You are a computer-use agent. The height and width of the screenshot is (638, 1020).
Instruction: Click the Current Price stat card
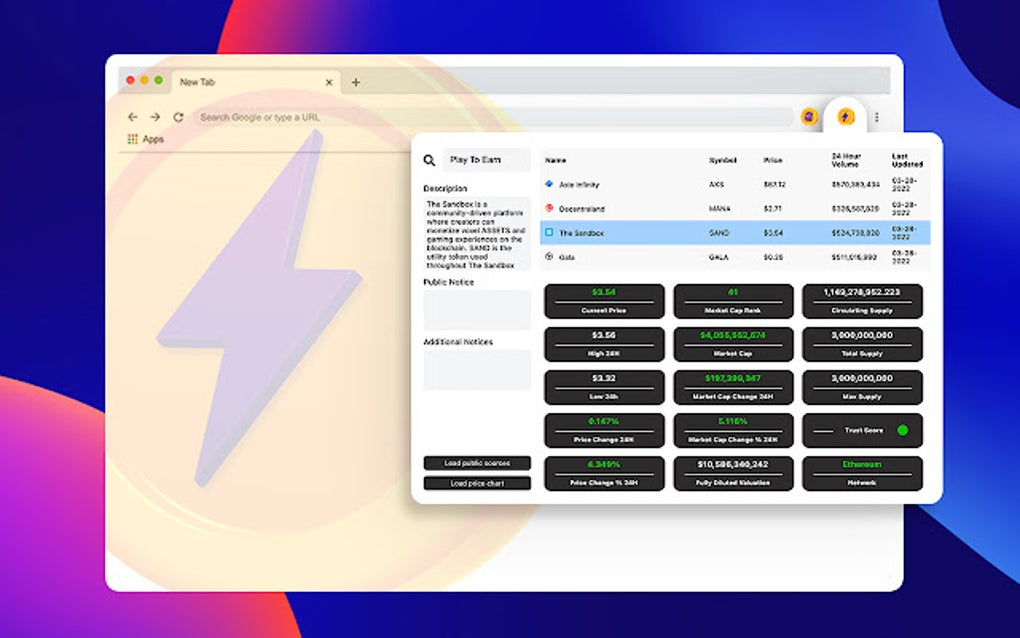tap(604, 301)
